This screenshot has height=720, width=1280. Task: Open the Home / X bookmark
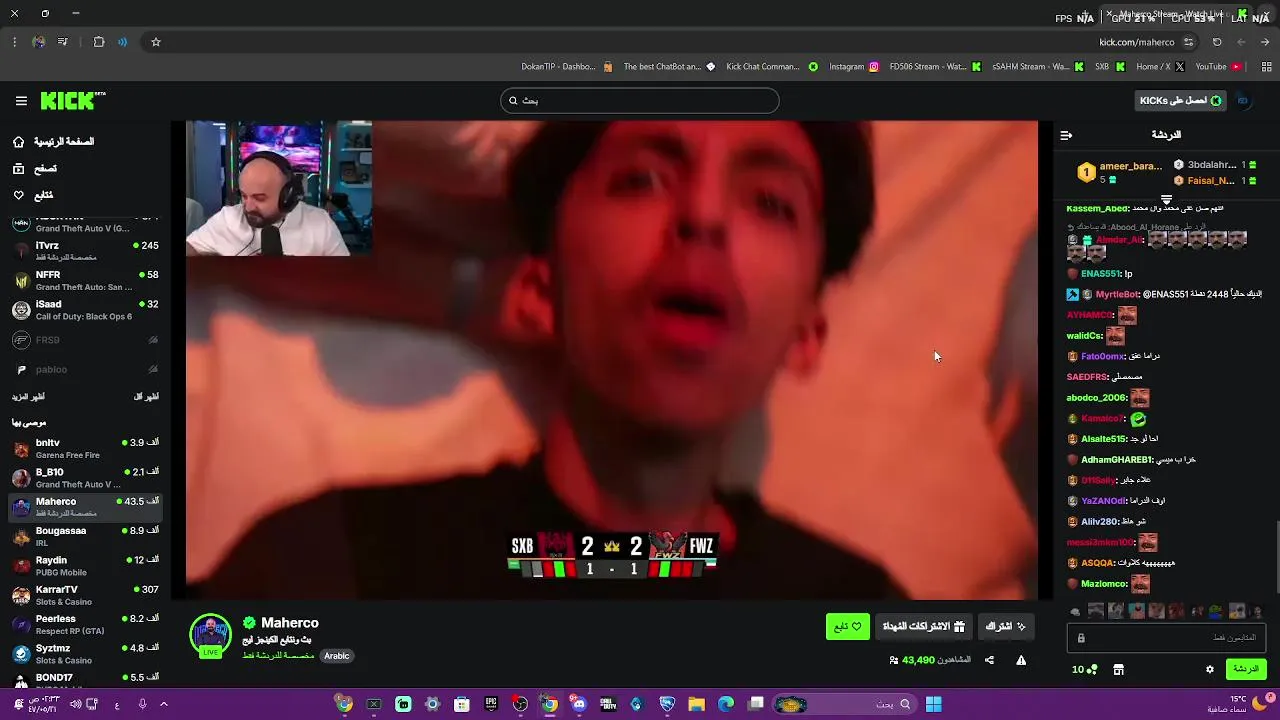click(x=1160, y=67)
